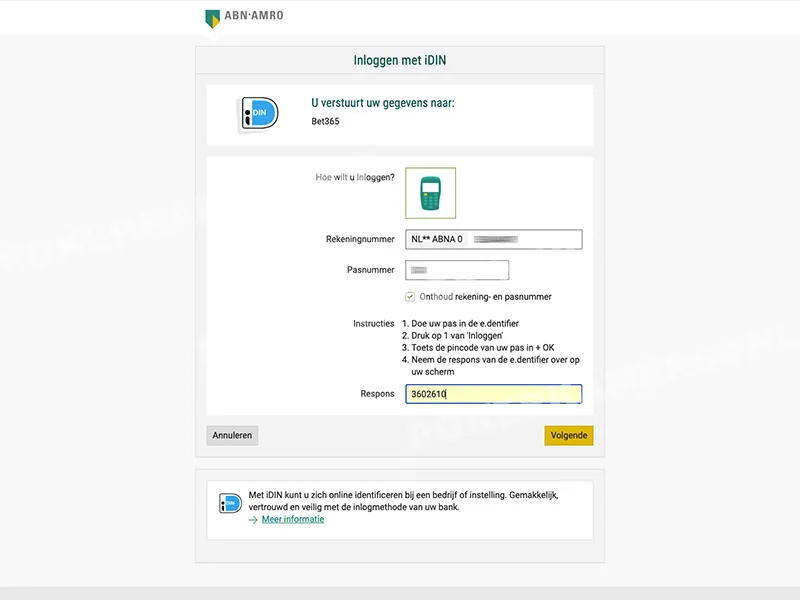Click the 'Met iDIN kunt u zich online identificeren' text

pos(404,501)
